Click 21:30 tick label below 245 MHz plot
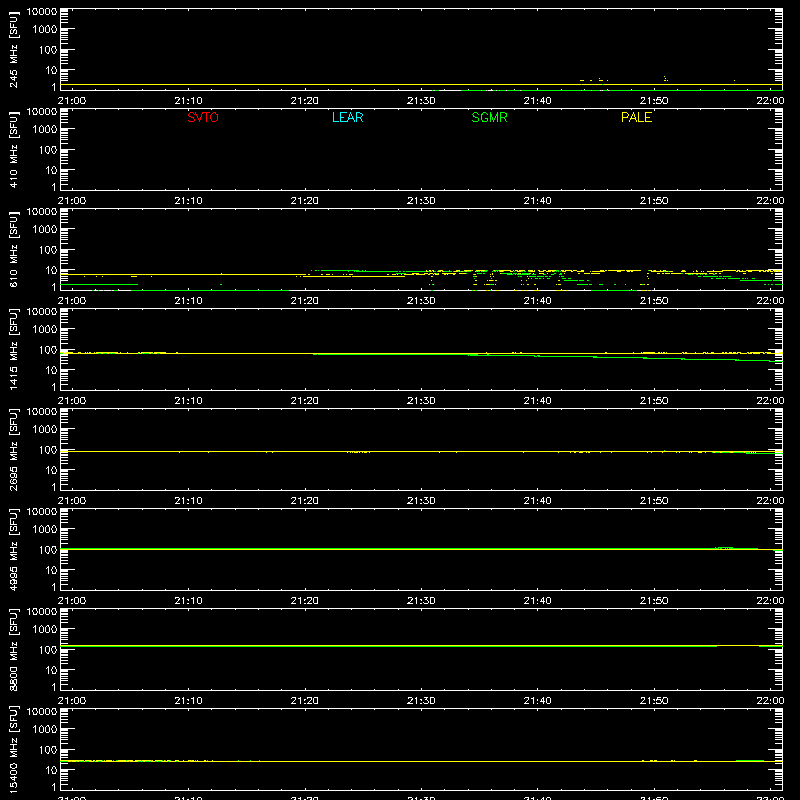The width and height of the screenshot is (800, 800). pyautogui.click(x=421, y=101)
